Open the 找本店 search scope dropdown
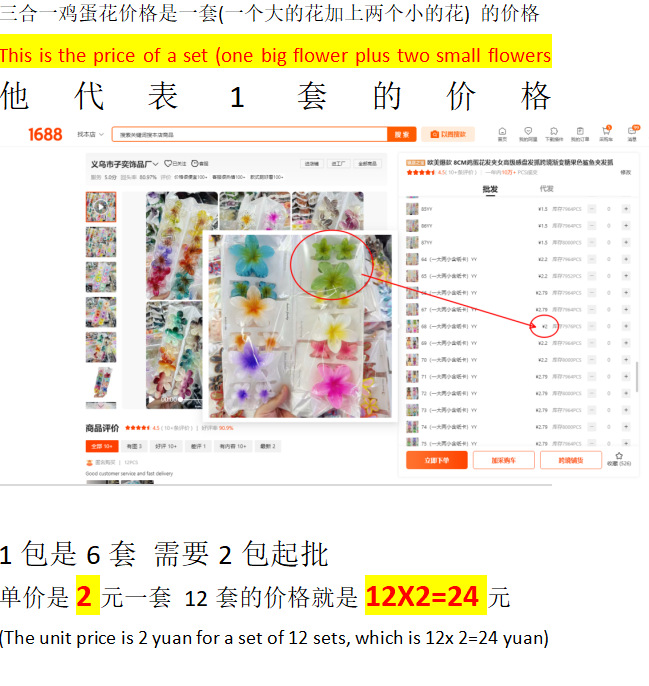The image size is (649, 686). click(90, 134)
